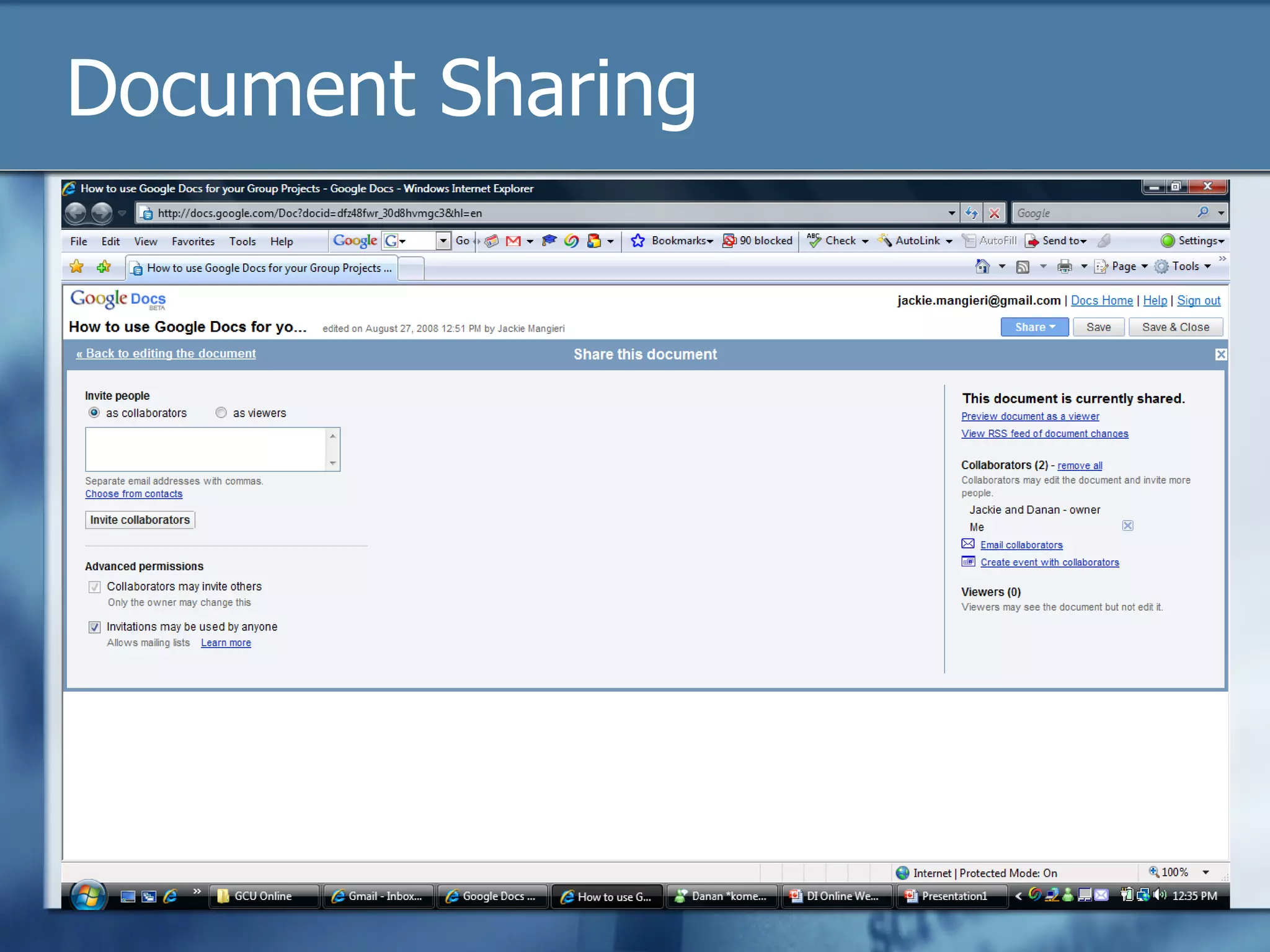Toggle Invitations may be used by anyone checkbox
The image size is (1270, 952).
pyautogui.click(x=94, y=627)
